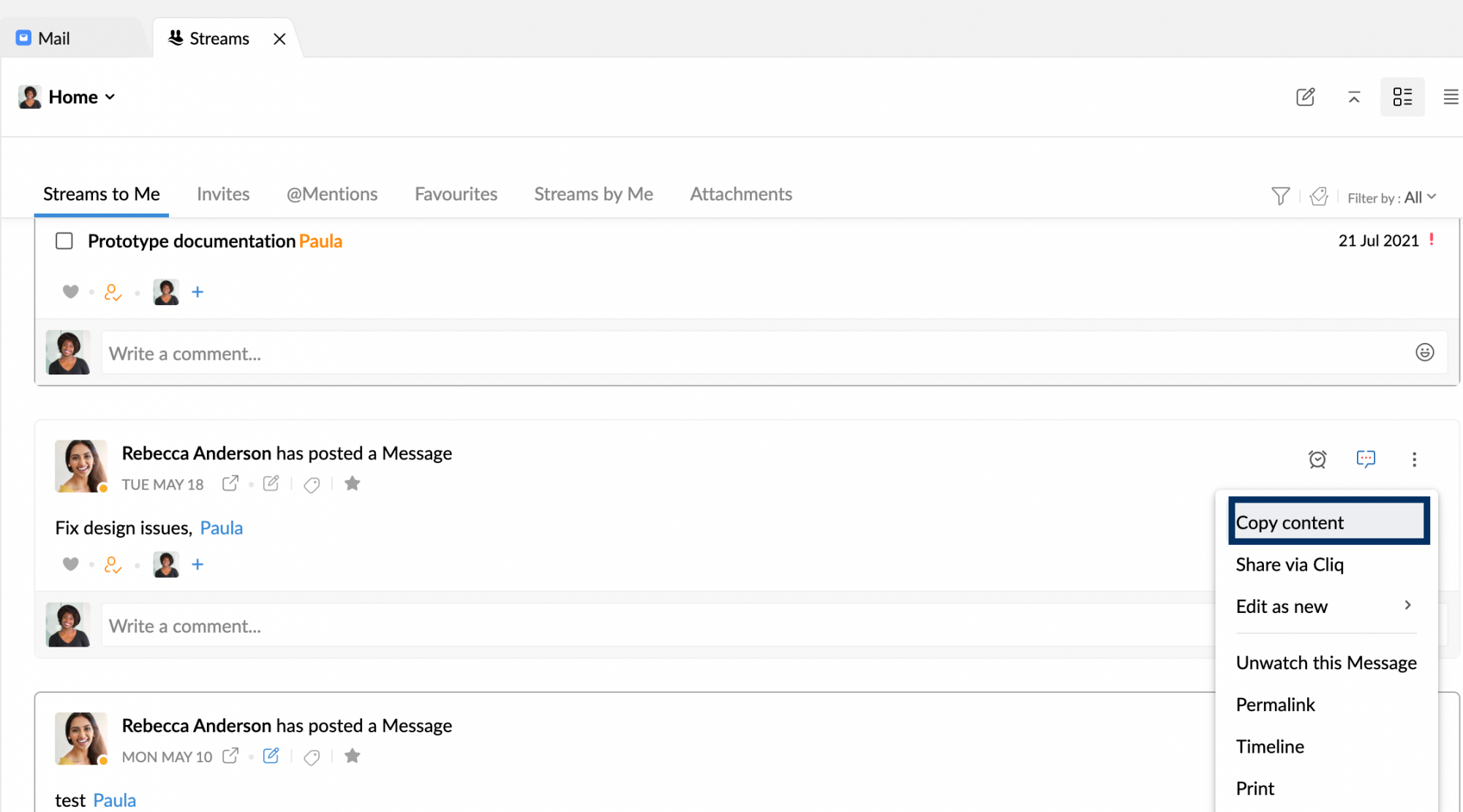Image resolution: width=1463 pixels, height=812 pixels.
Task: Click the collapse/minimize stream icon
Action: coord(1353,96)
